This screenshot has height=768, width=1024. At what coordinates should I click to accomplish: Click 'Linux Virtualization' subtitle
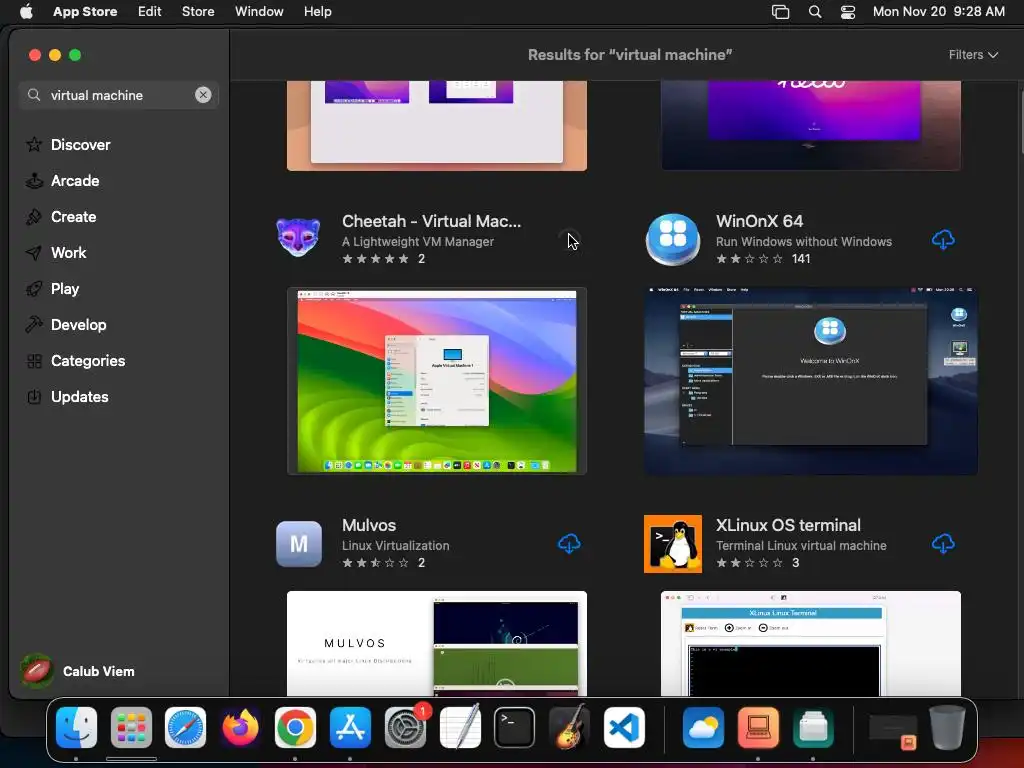(395, 545)
